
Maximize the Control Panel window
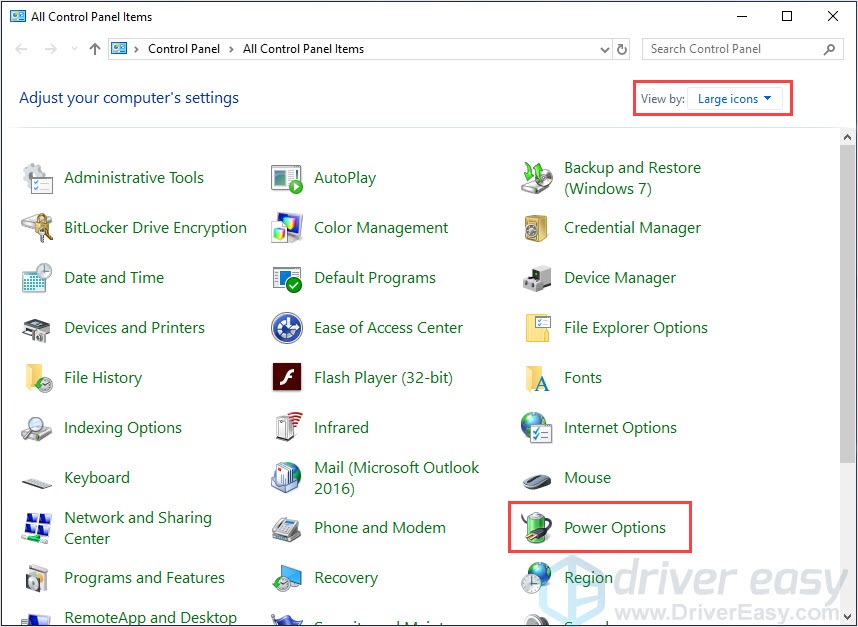pos(787,16)
